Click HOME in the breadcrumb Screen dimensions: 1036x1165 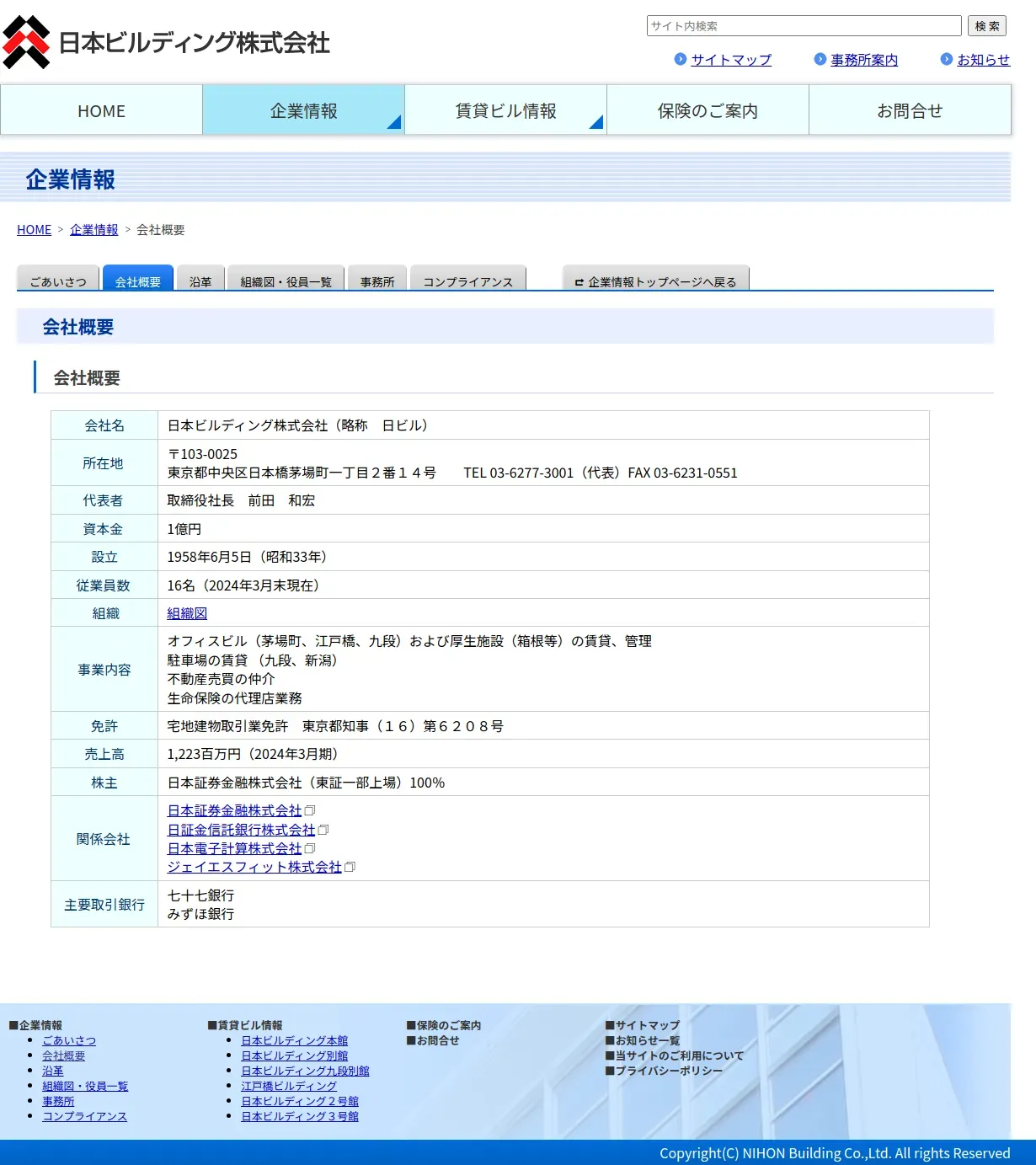pyautogui.click(x=34, y=230)
